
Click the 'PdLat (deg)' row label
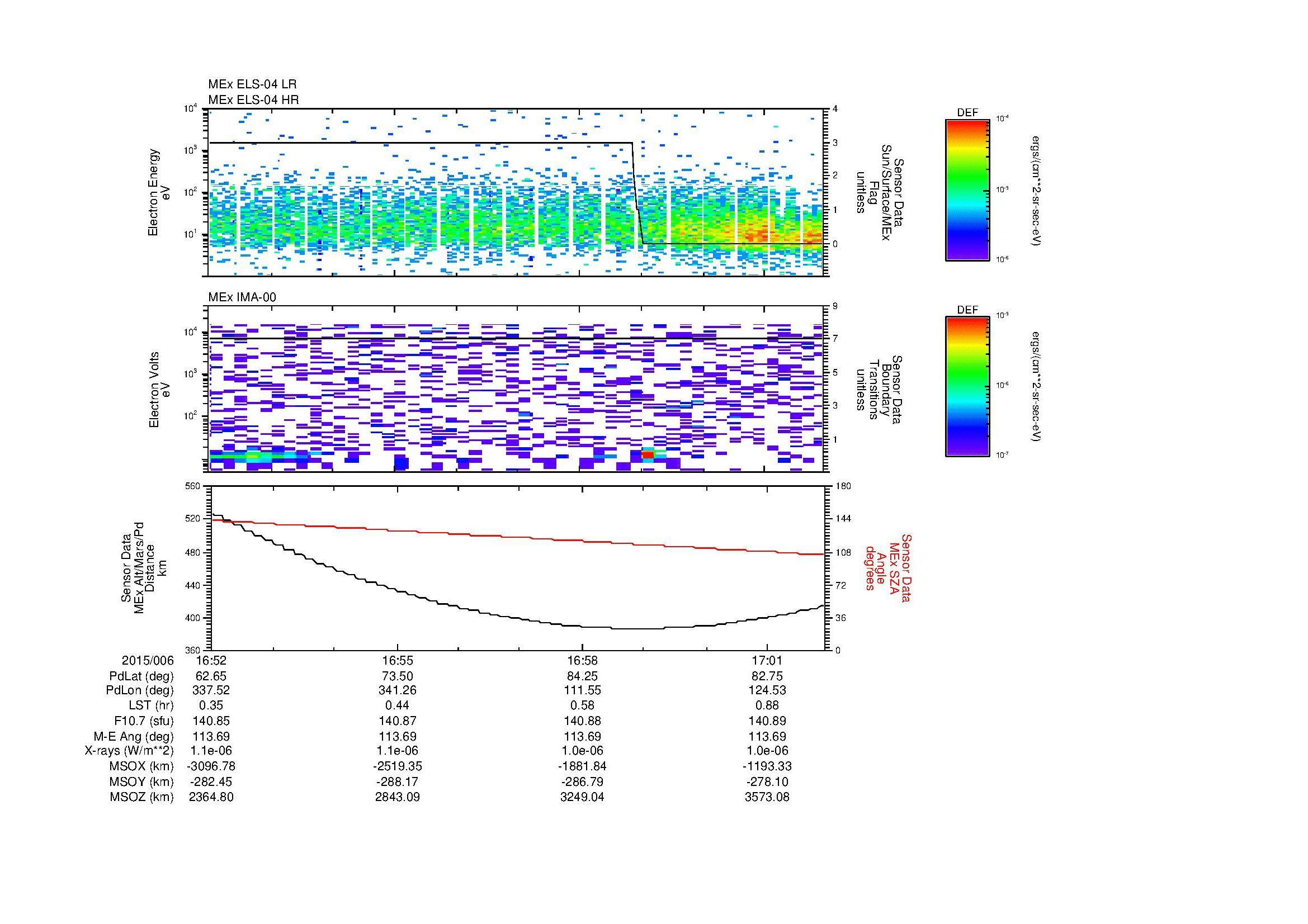(141, 676)
